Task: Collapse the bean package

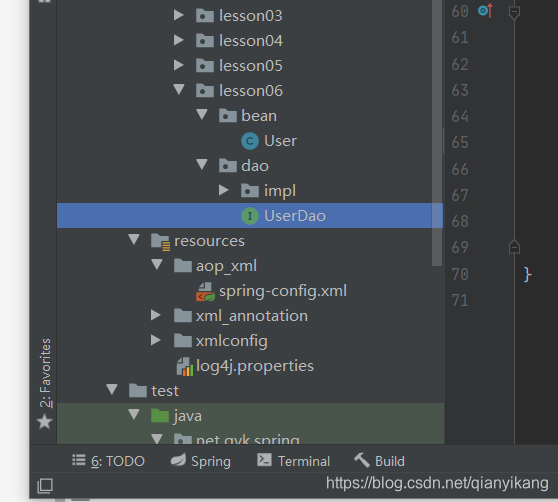Action: [x=202, y=114]
